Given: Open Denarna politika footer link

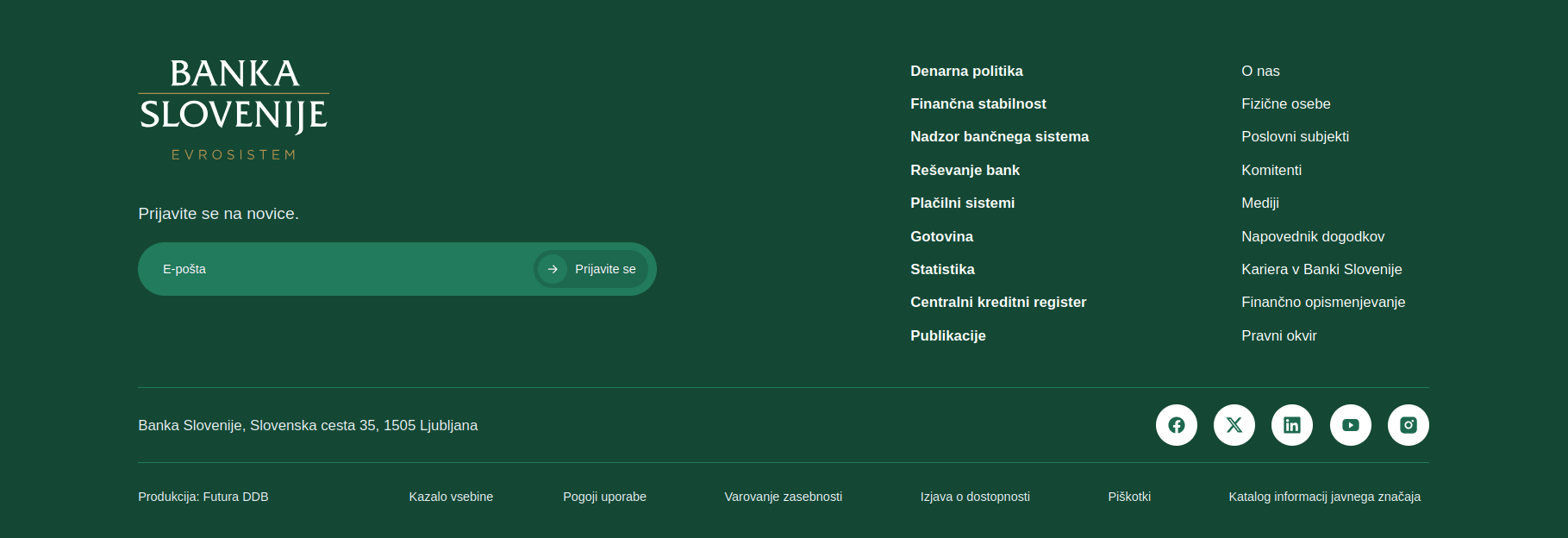Looking at the screenshot, I should [966, 71].
